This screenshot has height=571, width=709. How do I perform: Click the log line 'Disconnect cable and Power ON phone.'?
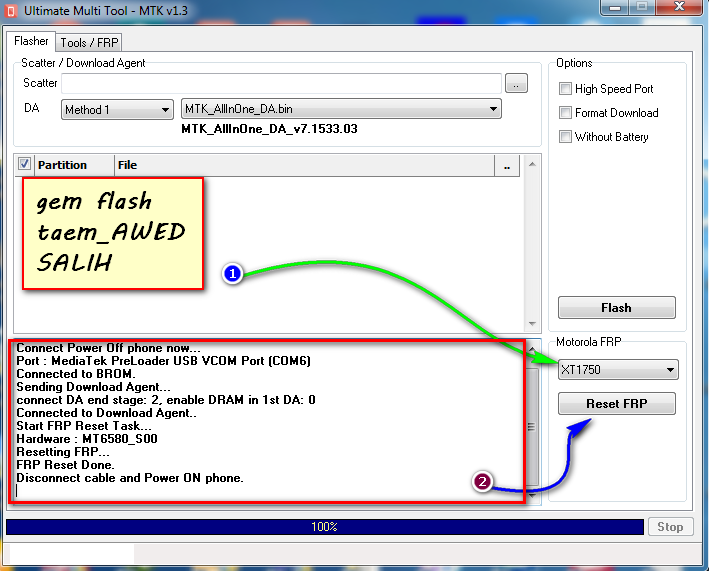click(130, 478)
